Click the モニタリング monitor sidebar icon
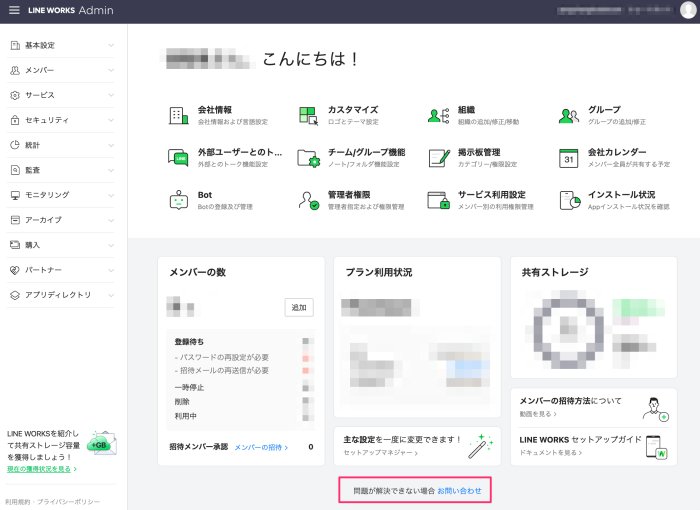 [x=15, y=195]
